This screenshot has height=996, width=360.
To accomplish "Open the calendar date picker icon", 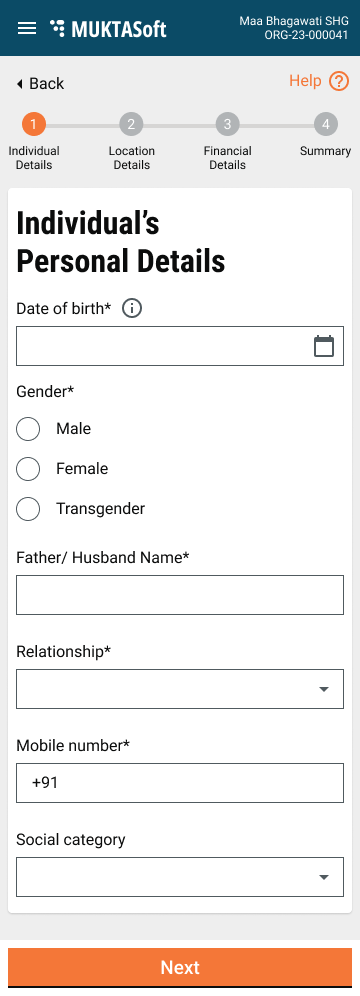I will pos(324,346).
